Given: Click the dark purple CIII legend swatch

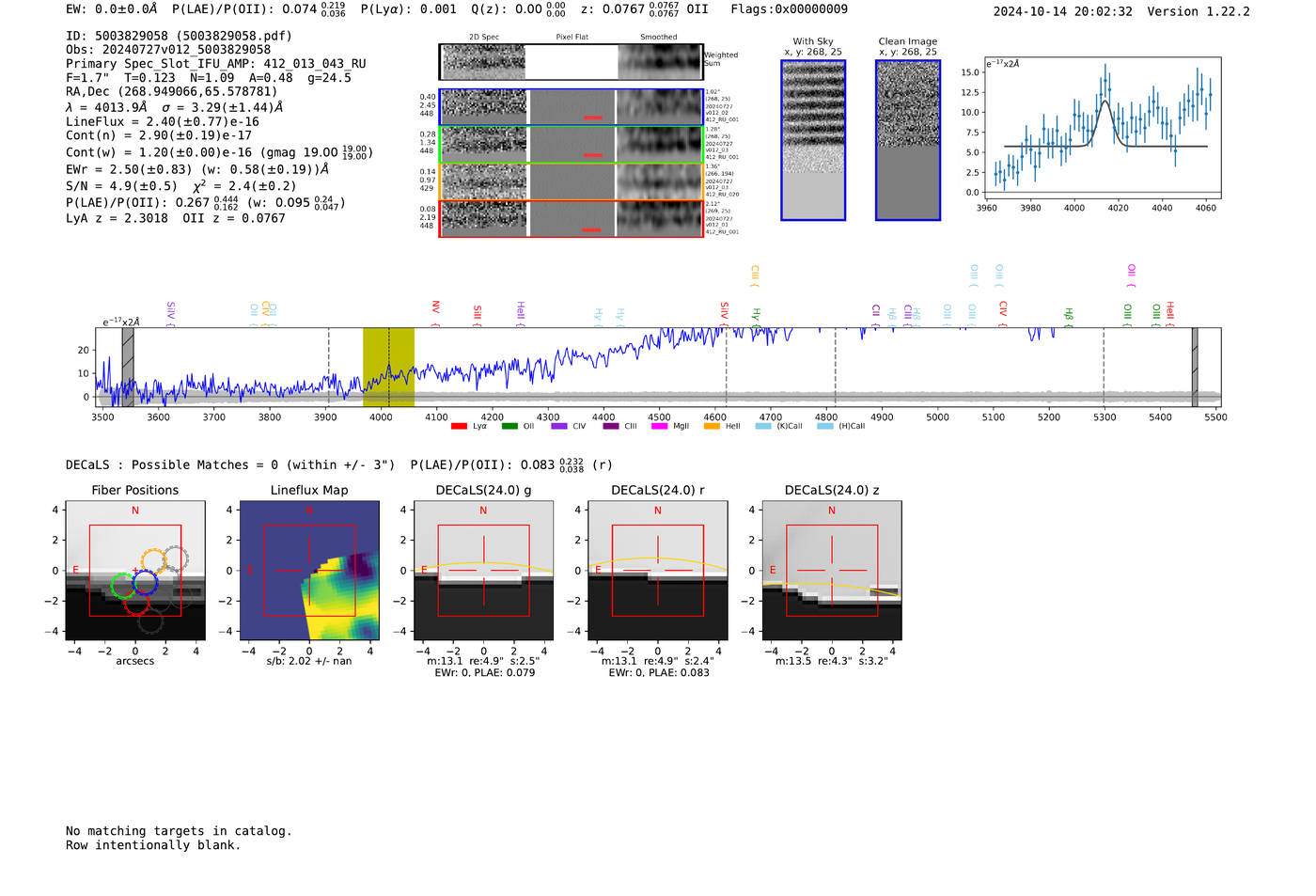Looking at the screenshot, I should [x=611, y=426].
